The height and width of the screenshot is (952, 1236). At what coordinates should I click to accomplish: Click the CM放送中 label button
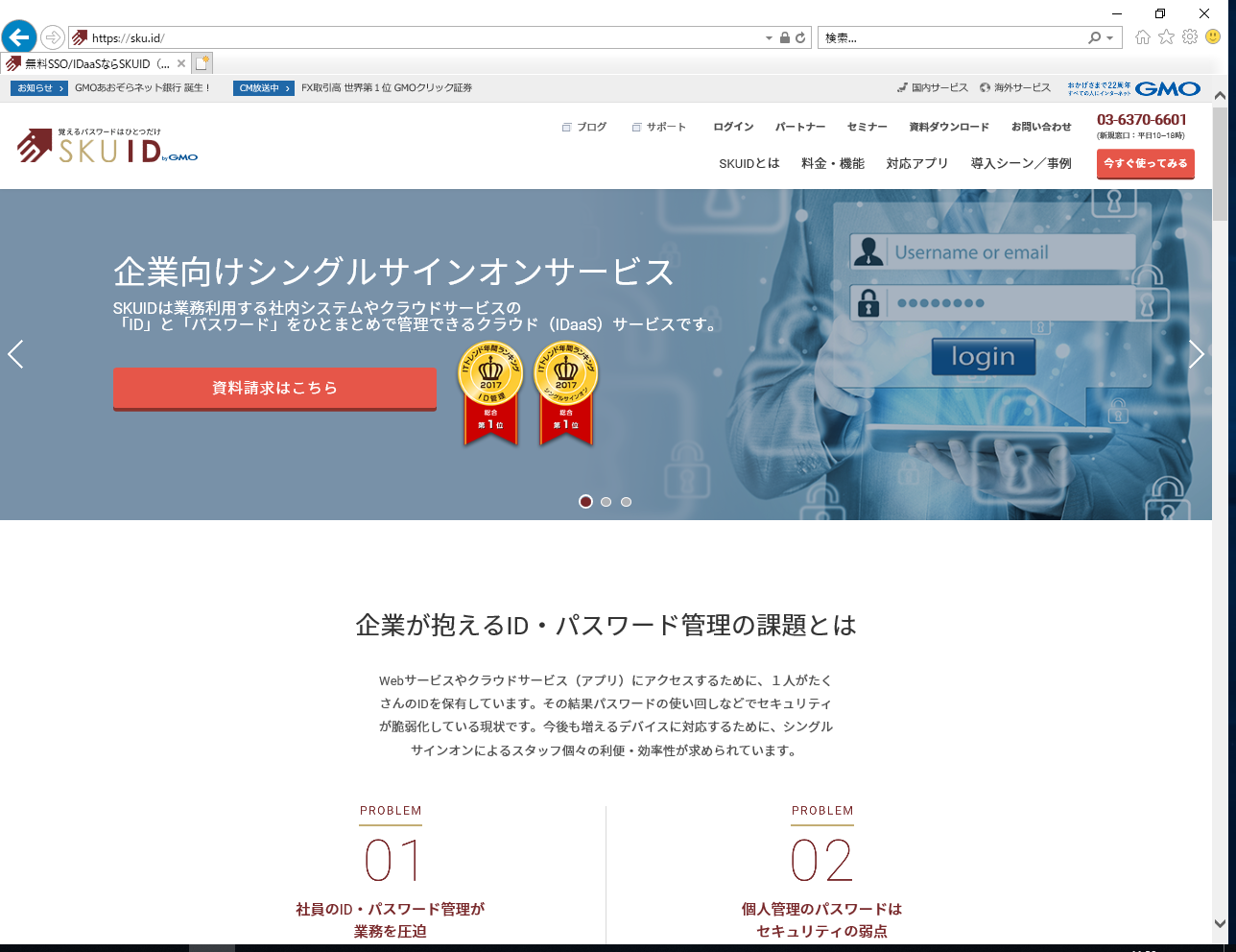pos(264,88)
